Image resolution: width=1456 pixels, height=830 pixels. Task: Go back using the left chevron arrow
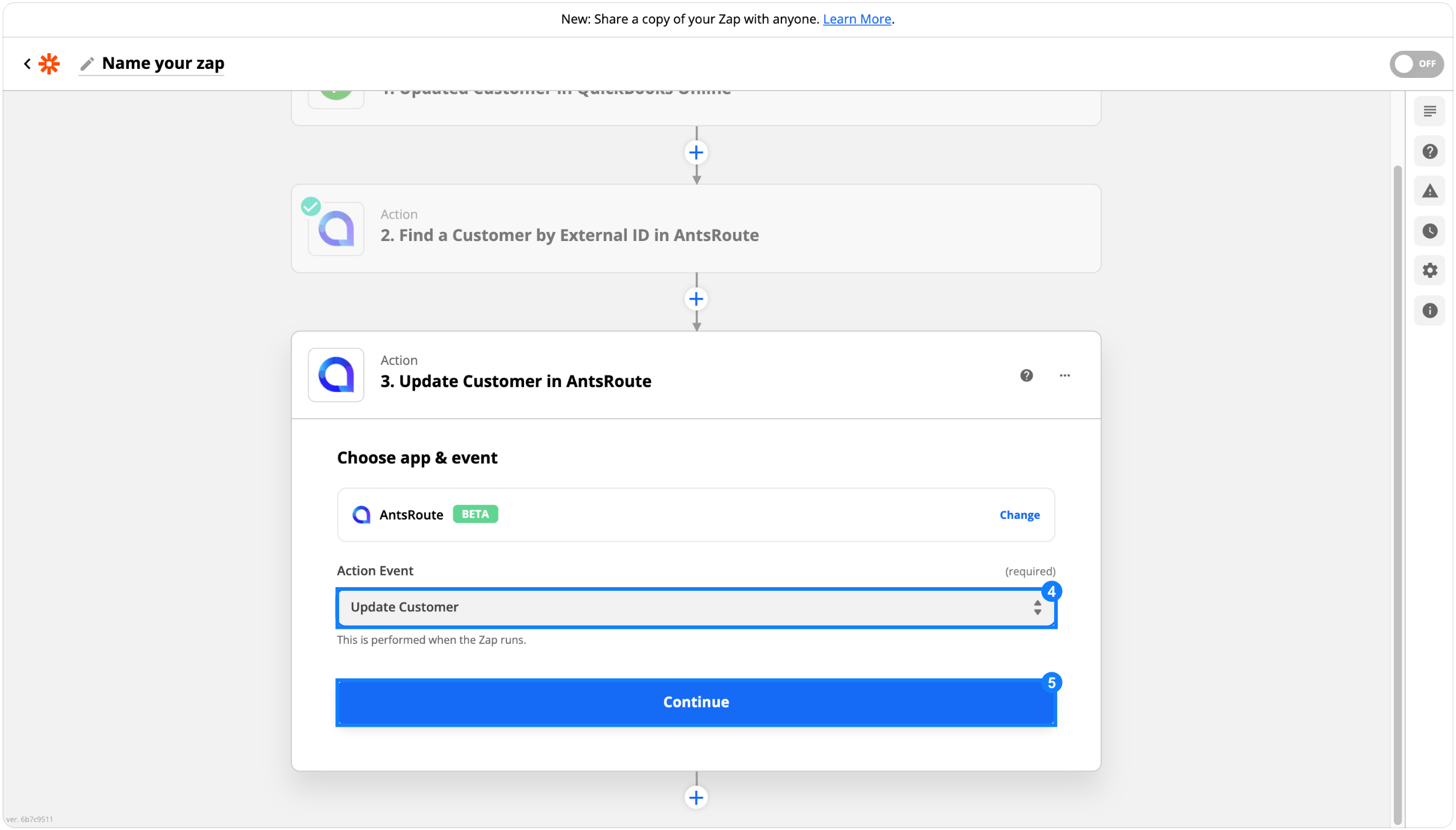click(27, 63)
